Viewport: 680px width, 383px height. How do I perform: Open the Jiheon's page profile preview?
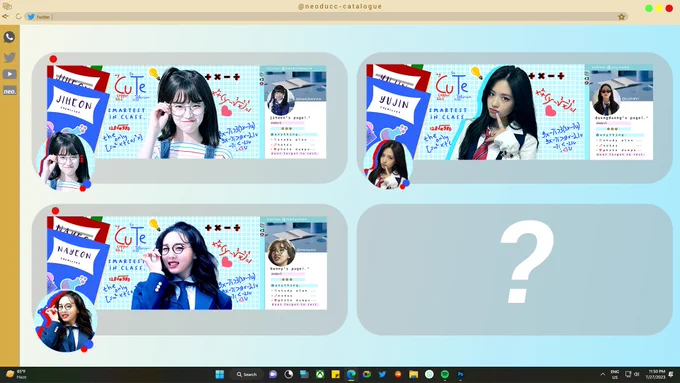click(x=293, y=112)
